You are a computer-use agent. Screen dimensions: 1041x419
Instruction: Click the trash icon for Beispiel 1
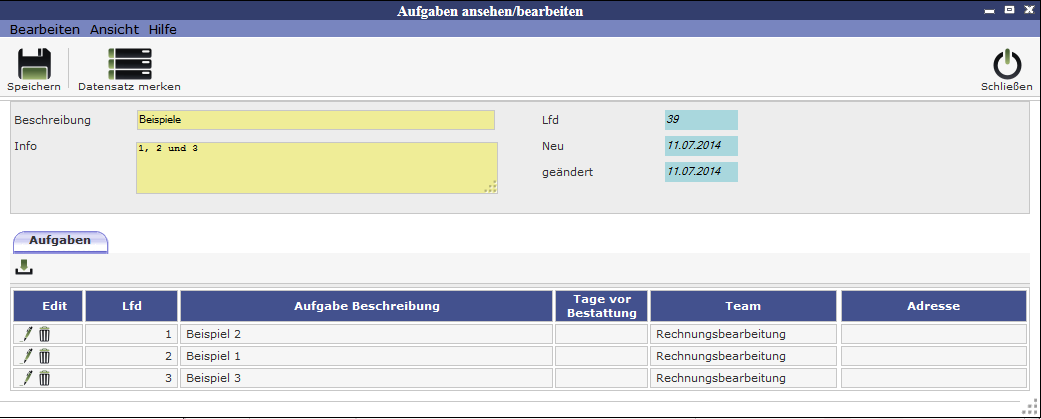tap(45, 356)
